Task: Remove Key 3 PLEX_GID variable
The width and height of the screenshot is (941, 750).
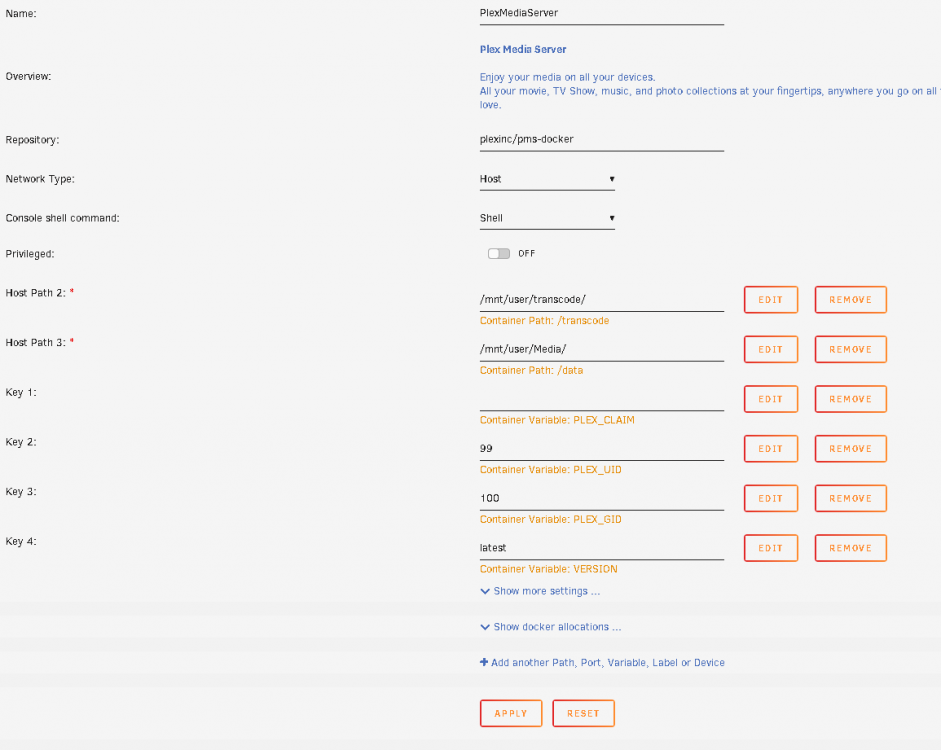Action: pyautogui.click(x=850, y=499)
